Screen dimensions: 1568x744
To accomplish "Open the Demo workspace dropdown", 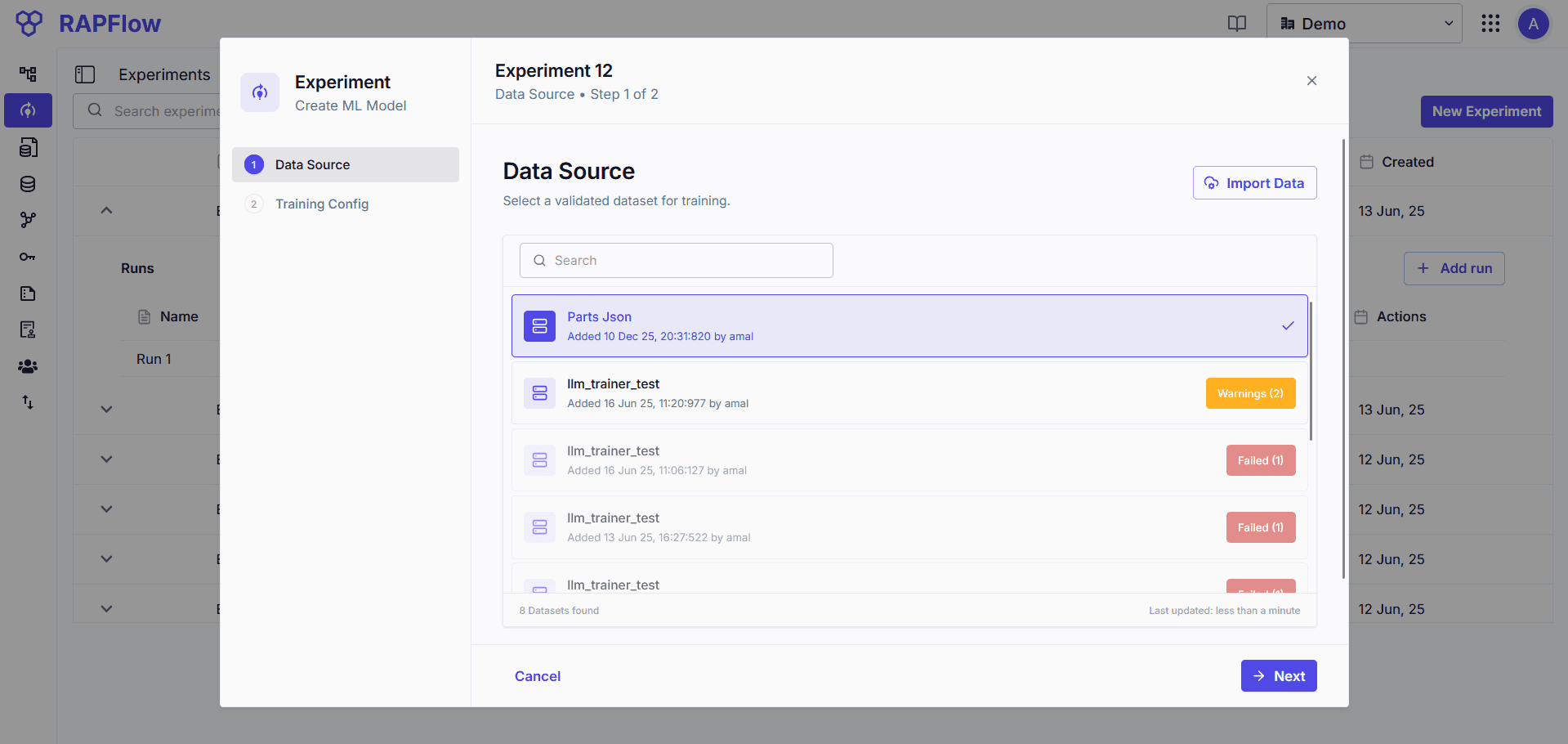I will pyautogui.click(x=1364, y=23).
